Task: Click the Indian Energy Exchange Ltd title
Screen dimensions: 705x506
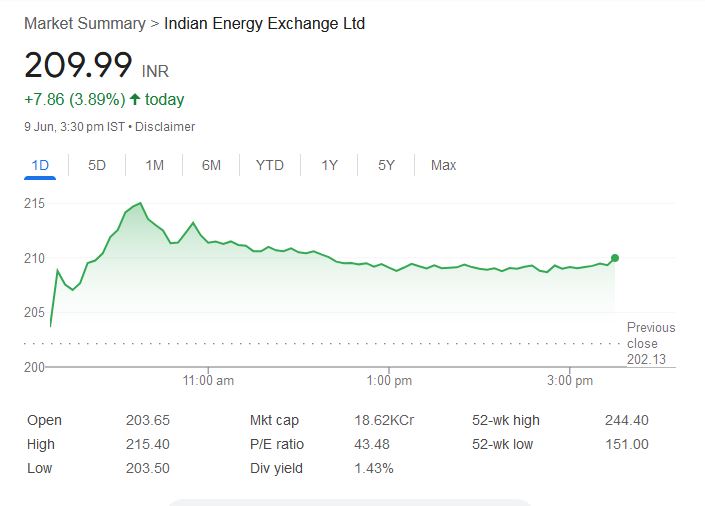Action: [264, 23]
